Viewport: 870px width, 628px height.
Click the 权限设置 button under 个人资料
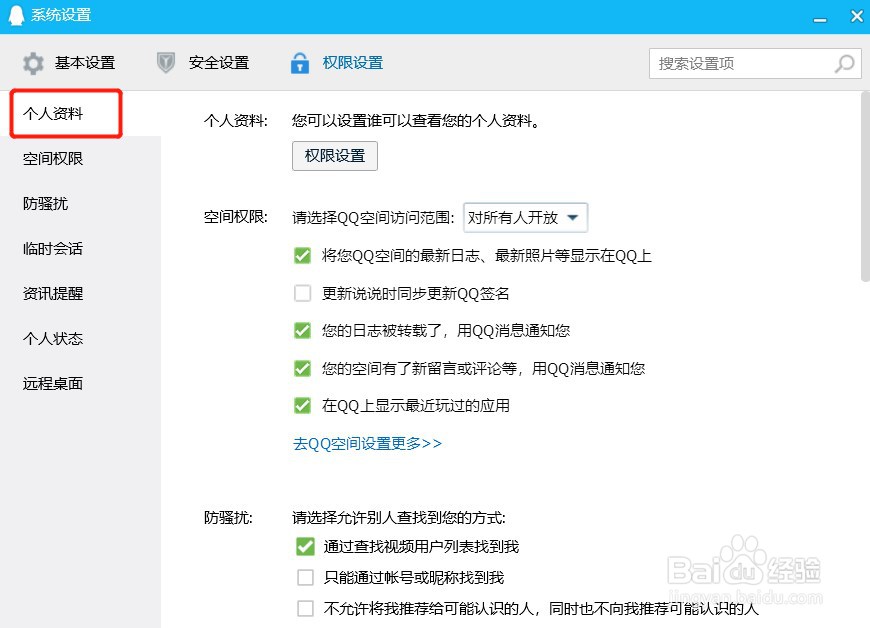335,156
